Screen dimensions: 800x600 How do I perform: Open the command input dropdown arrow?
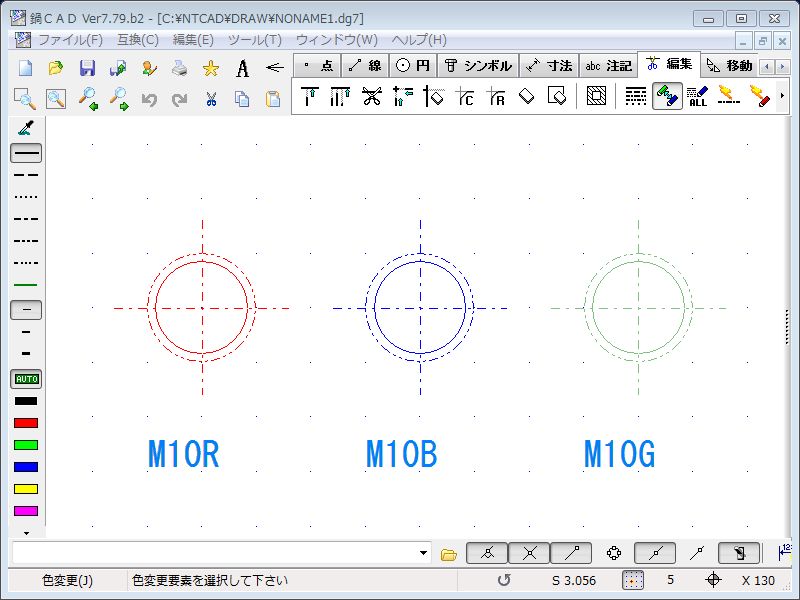(423, 553)
